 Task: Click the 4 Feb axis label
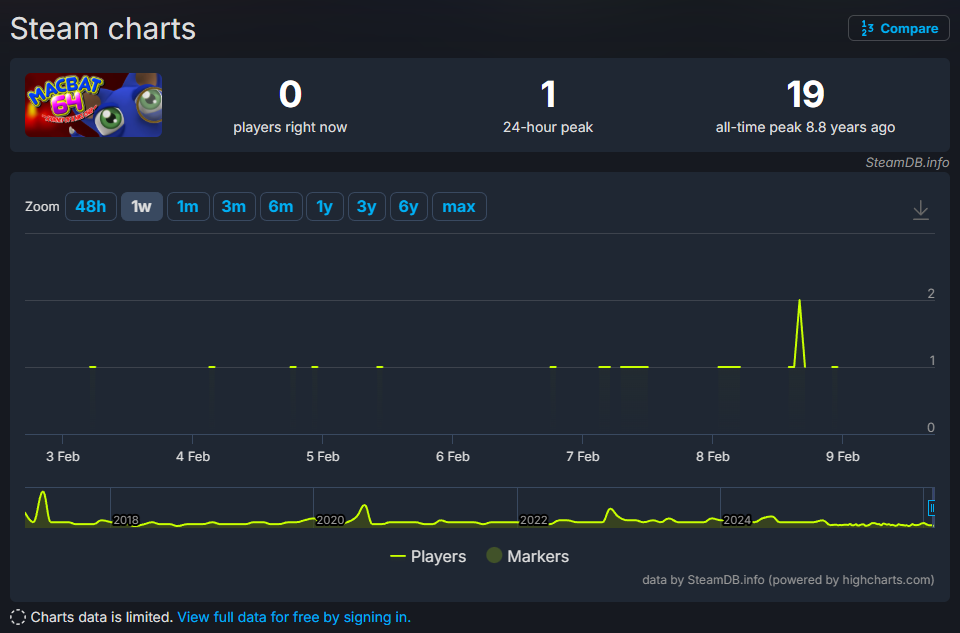[193, 457]
